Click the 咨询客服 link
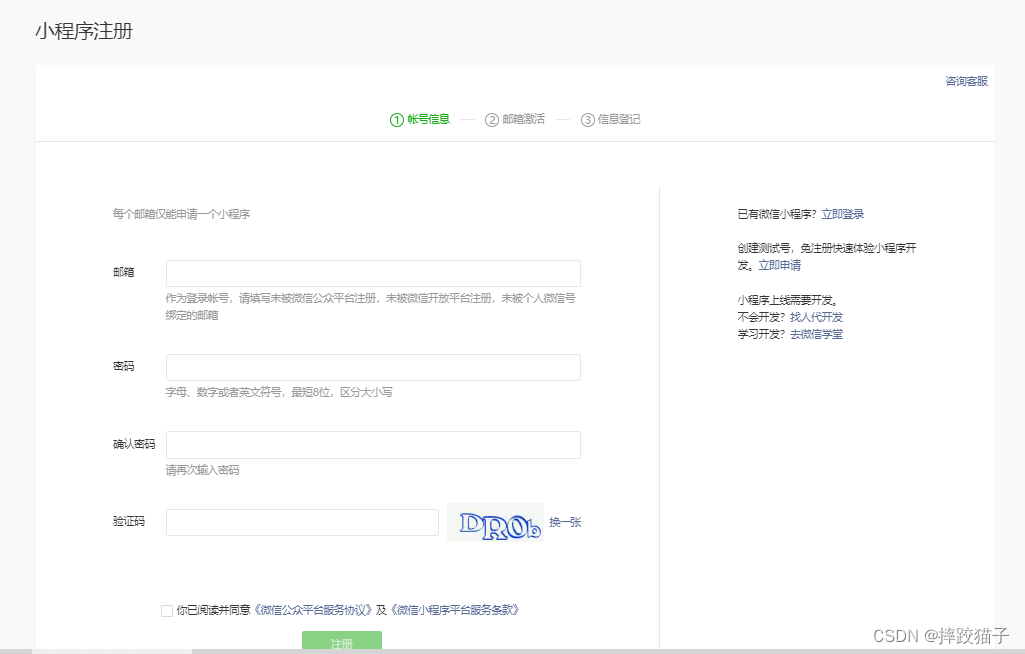Screen dimensions: 1025x654 (966, 81)
